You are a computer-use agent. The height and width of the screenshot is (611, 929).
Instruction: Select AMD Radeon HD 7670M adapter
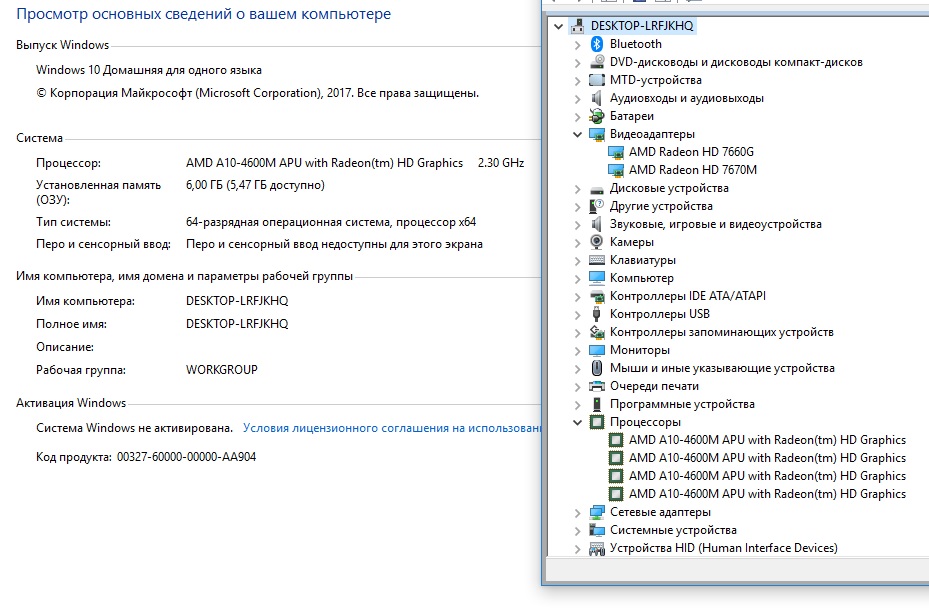pyautogui.click(x=692, y=170)
